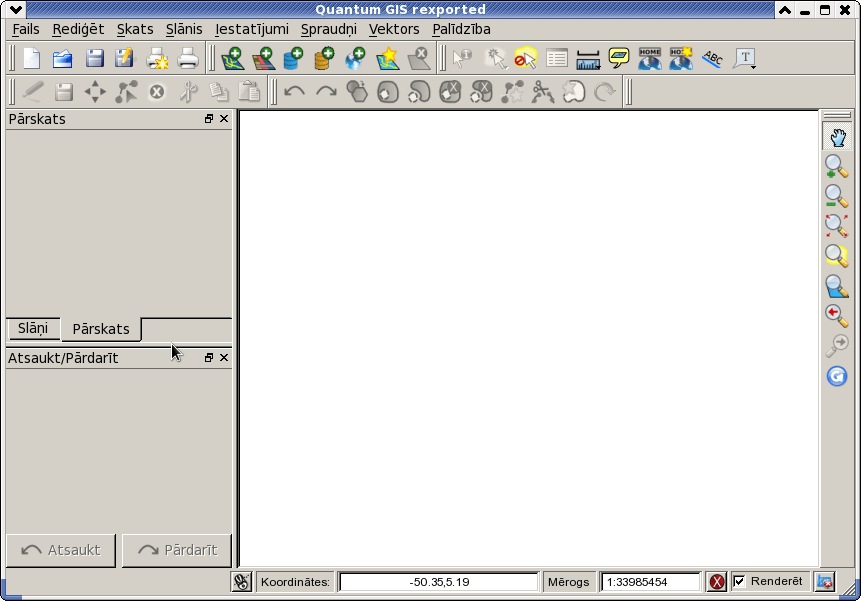Add vector layer icon

point(232,58)
